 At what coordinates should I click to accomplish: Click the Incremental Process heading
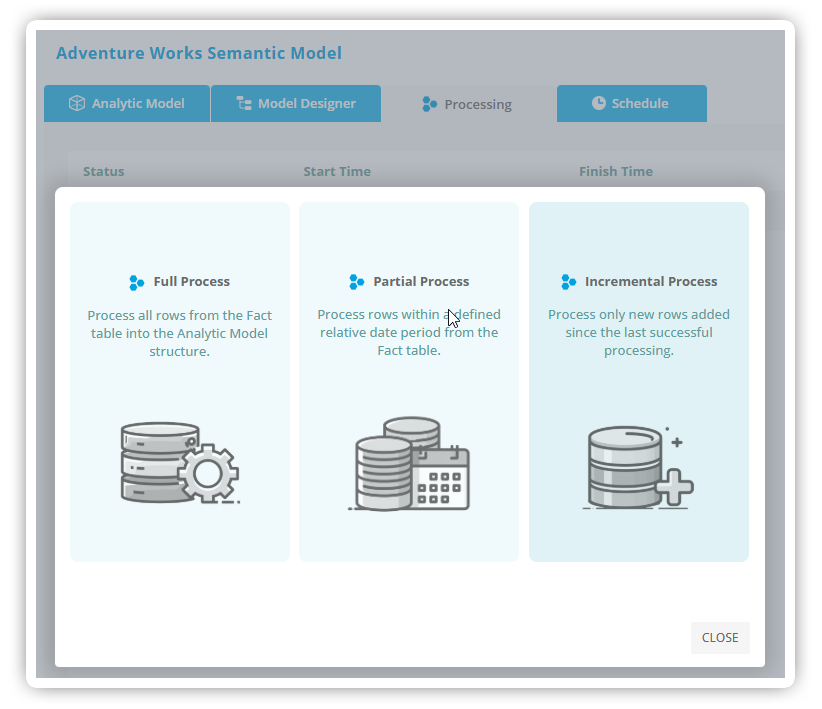coord(651,282)
